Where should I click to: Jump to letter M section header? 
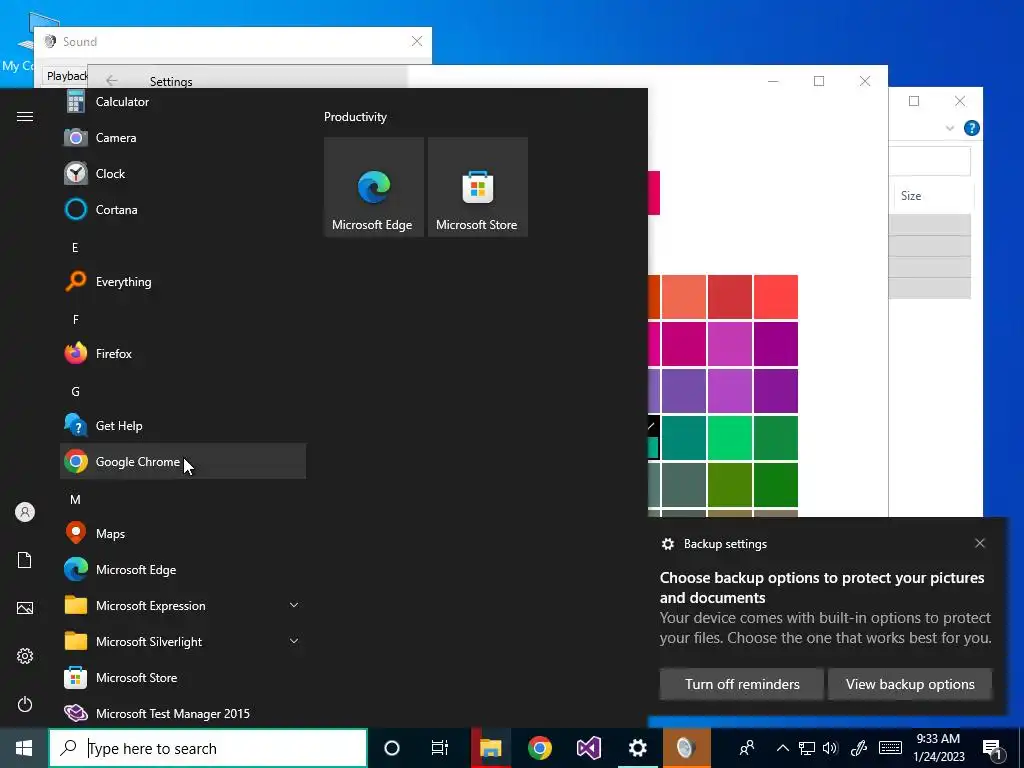pyautogui.click(x=75, y=500)
